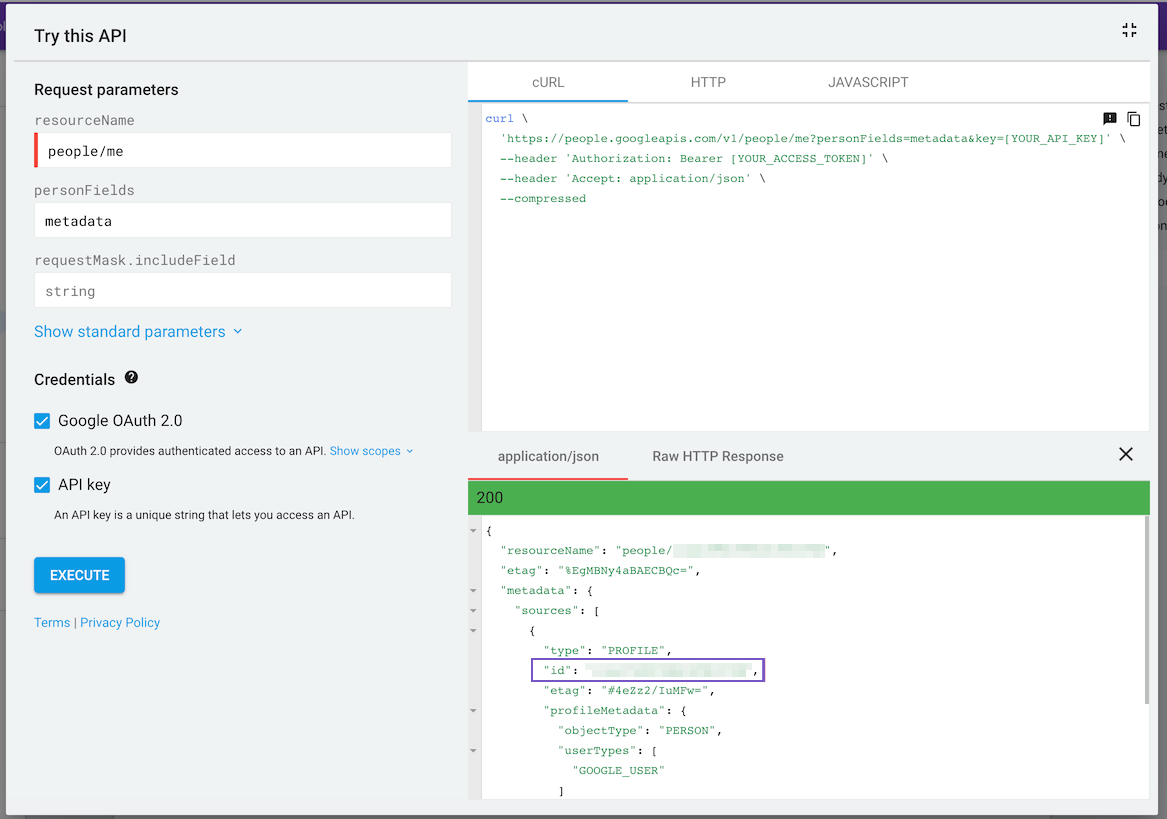Click the "type": "PROFILE" line
1167x819 pixels.
pyautogui.click(x=607, y=651)
